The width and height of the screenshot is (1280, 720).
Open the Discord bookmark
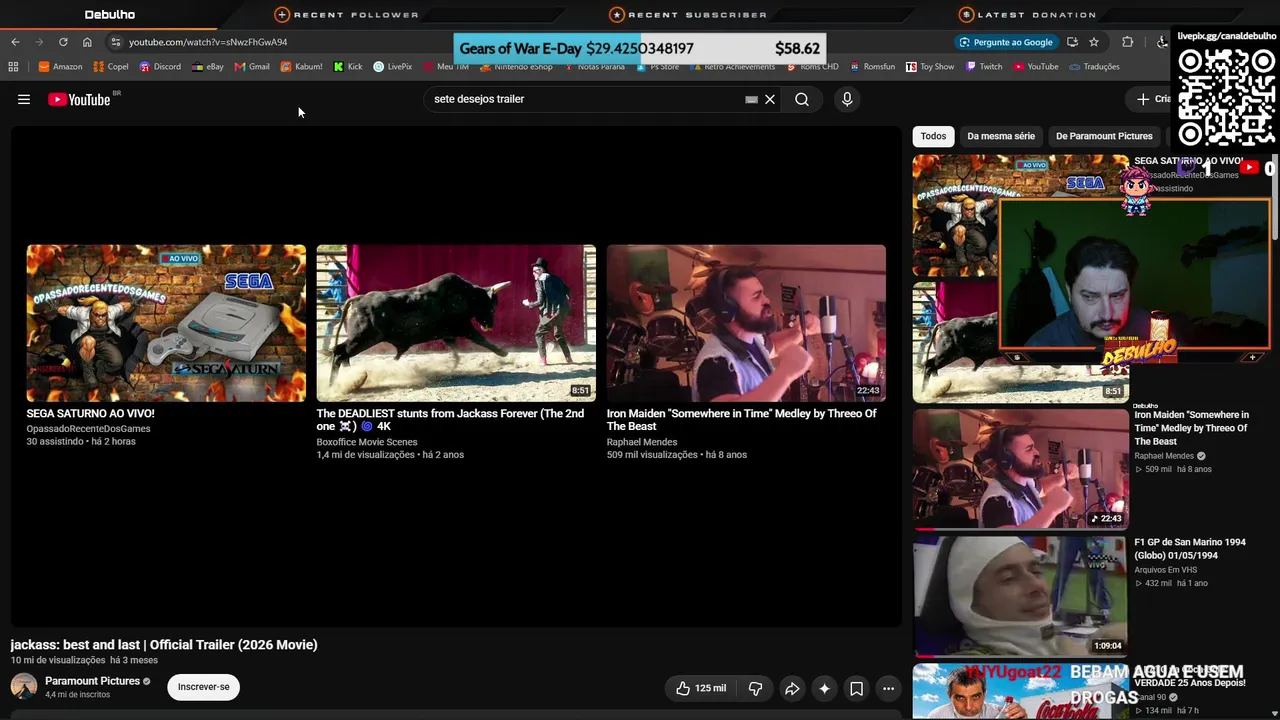point(160,67)
